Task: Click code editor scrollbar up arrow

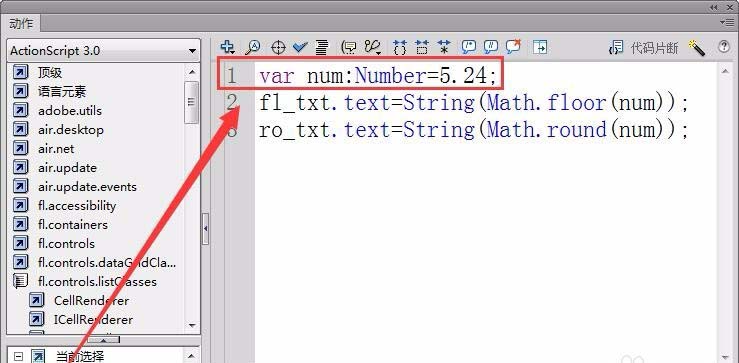Action: click(726, 71)
